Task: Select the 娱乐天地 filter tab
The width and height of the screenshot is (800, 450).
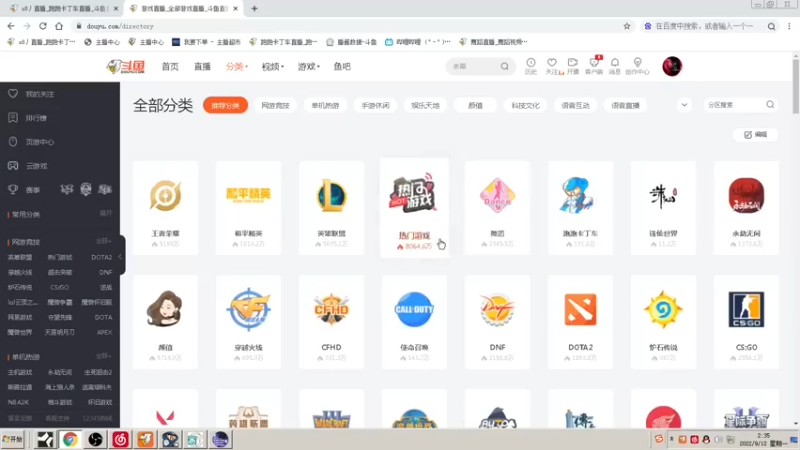Action: click(426, 105)
